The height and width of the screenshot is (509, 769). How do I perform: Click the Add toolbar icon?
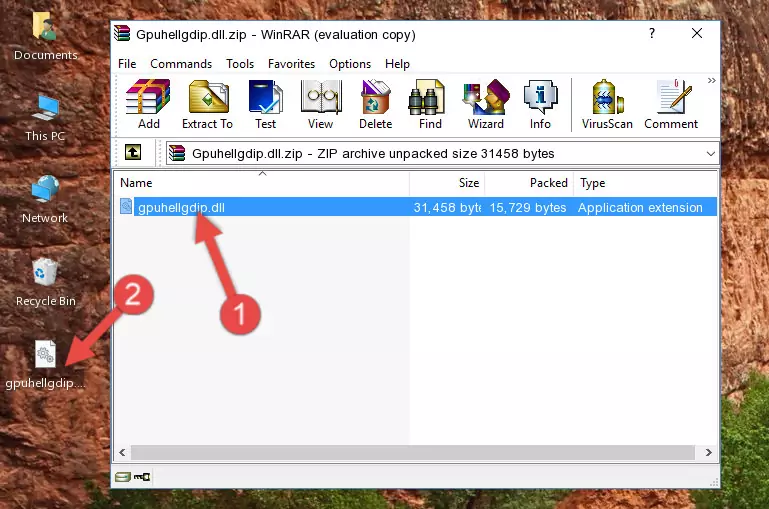click(148, 104)
